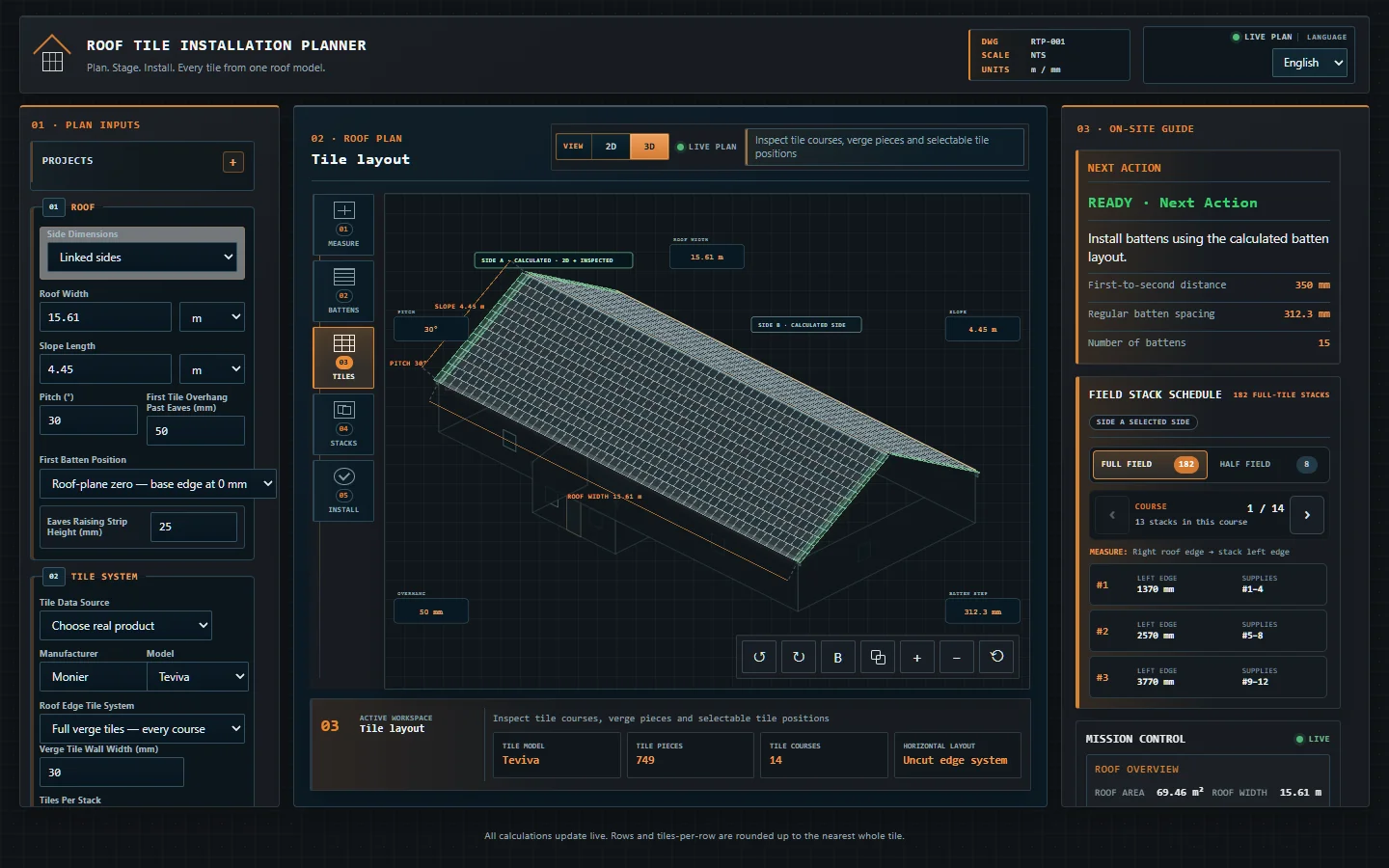The image size is (1389, 868).
Task: Select the Tiles step in sidebar
Action: coord(343,358)
